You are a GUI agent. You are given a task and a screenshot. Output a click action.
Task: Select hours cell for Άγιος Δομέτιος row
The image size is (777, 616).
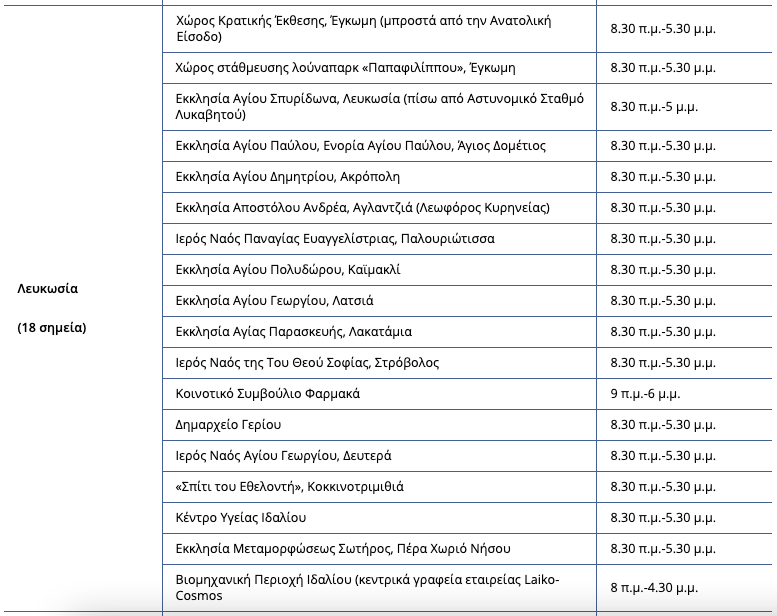click(x=684, y=146)
